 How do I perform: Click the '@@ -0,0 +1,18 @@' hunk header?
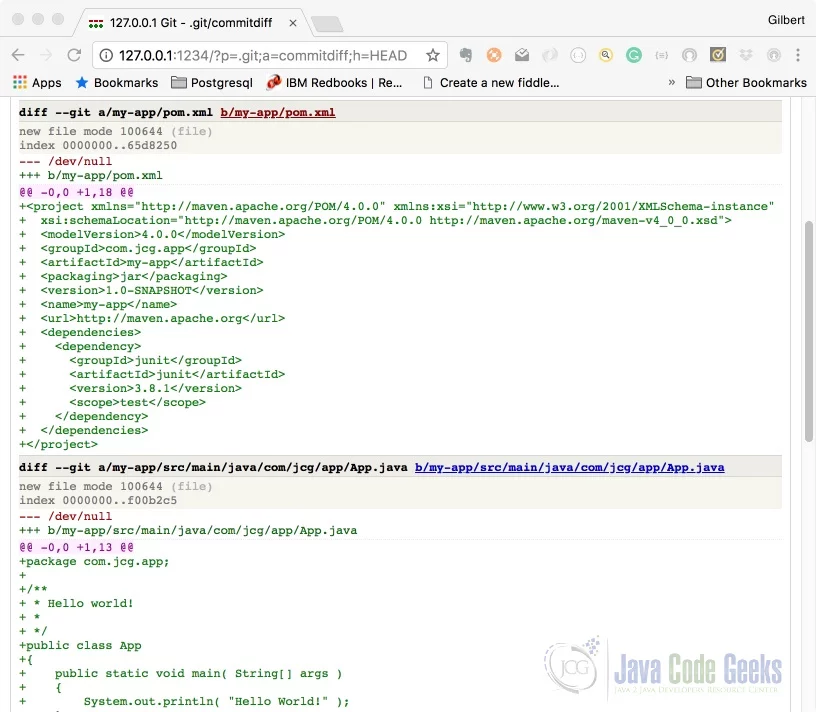(x=76, y=192)
